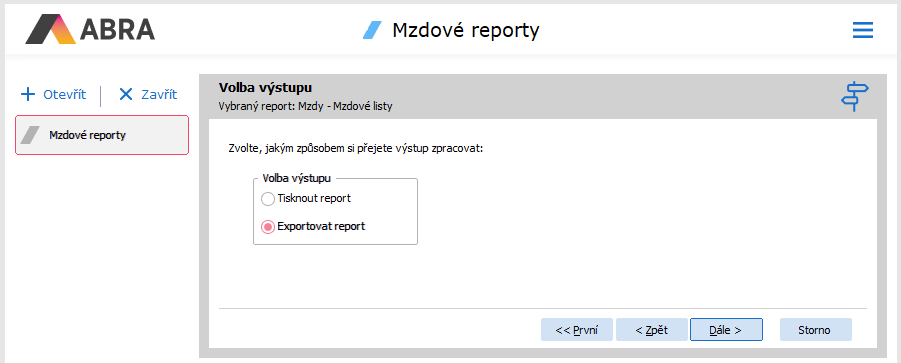The image size is (901, 363).
Task: Click the Volba výstupu wizard heading
Action: (265, 88)
